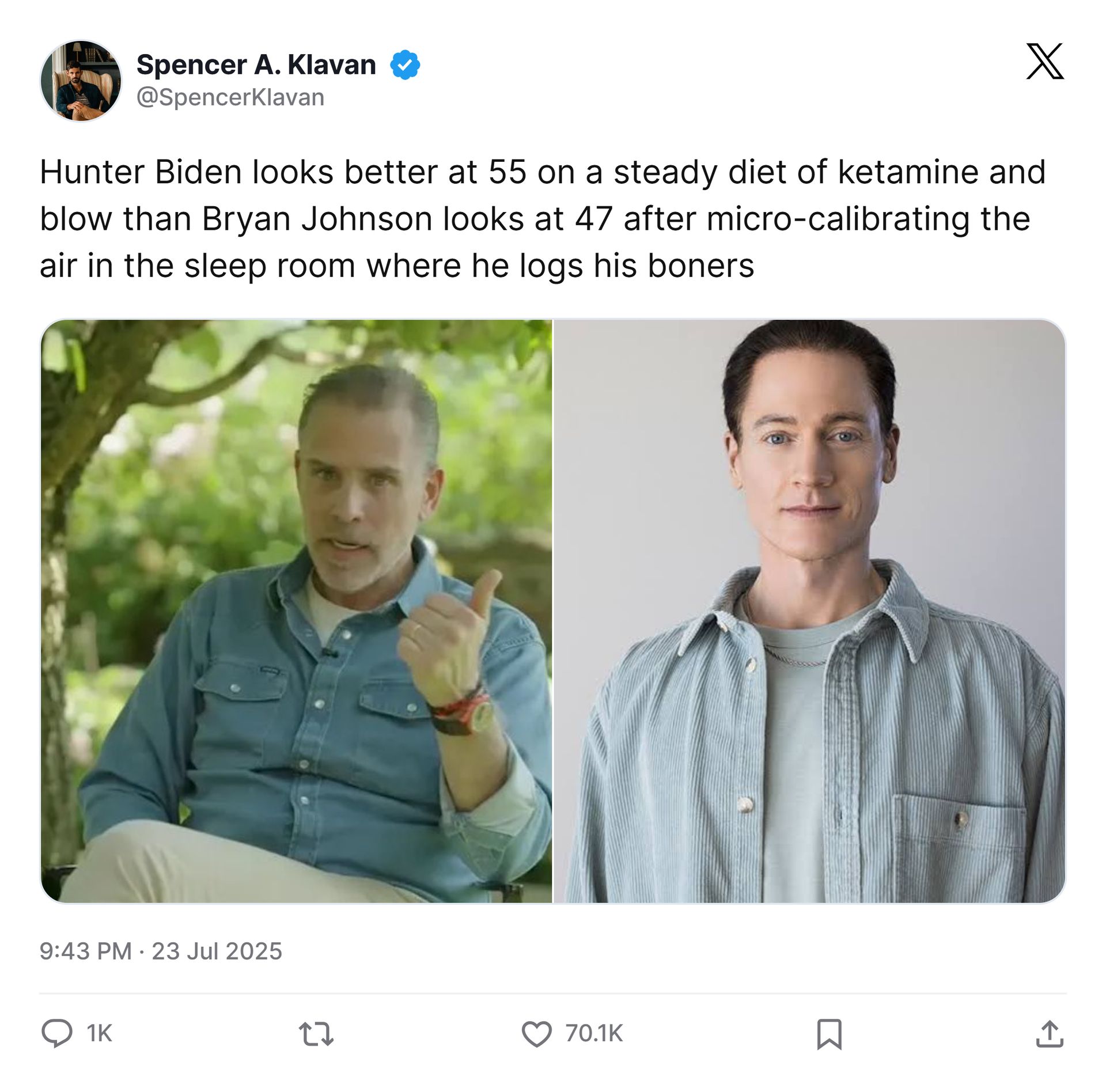Screen dimensions: 1106x1092
Task: Click the blue verified checkmark badge
Action: point(405,65)
